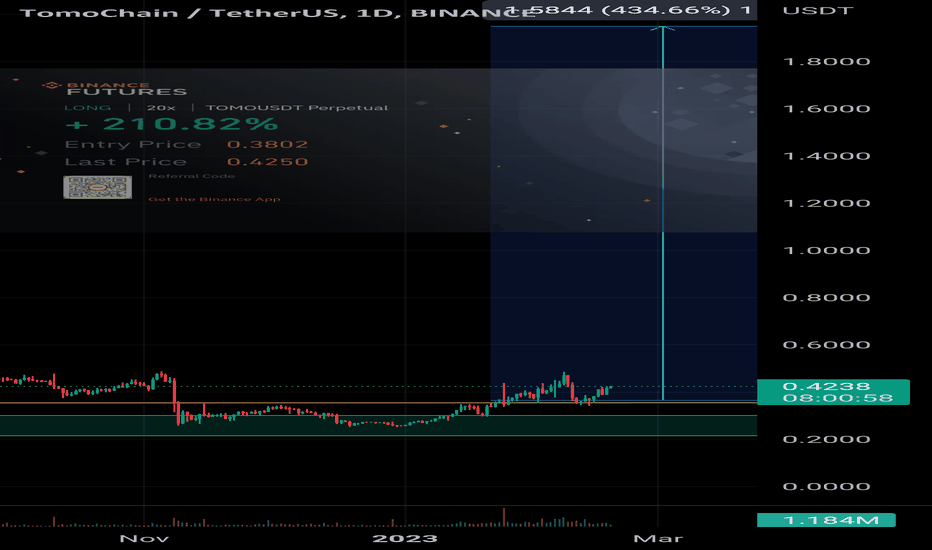Select the green demand zone rectangle
The image size is (932, 550).
pyautogui.click(x=378, y=425)
